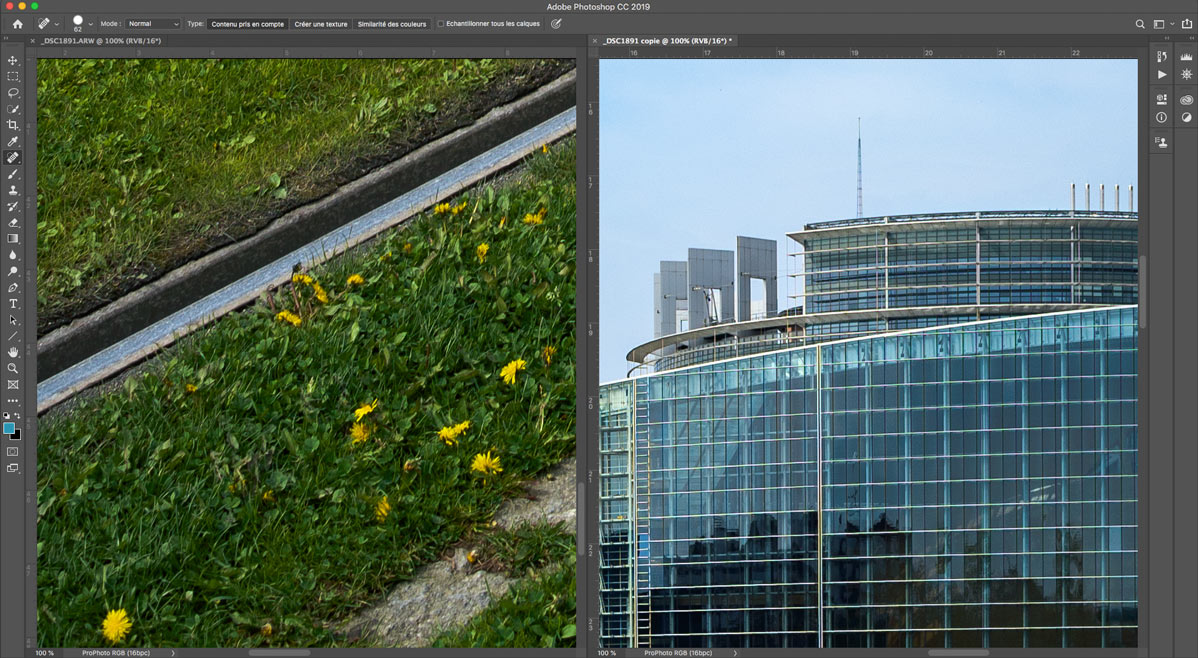Image resolution: width=1198 pixels, height=658 pixels.
Task: Click the Créer une texture button
Action: point(321,24)
